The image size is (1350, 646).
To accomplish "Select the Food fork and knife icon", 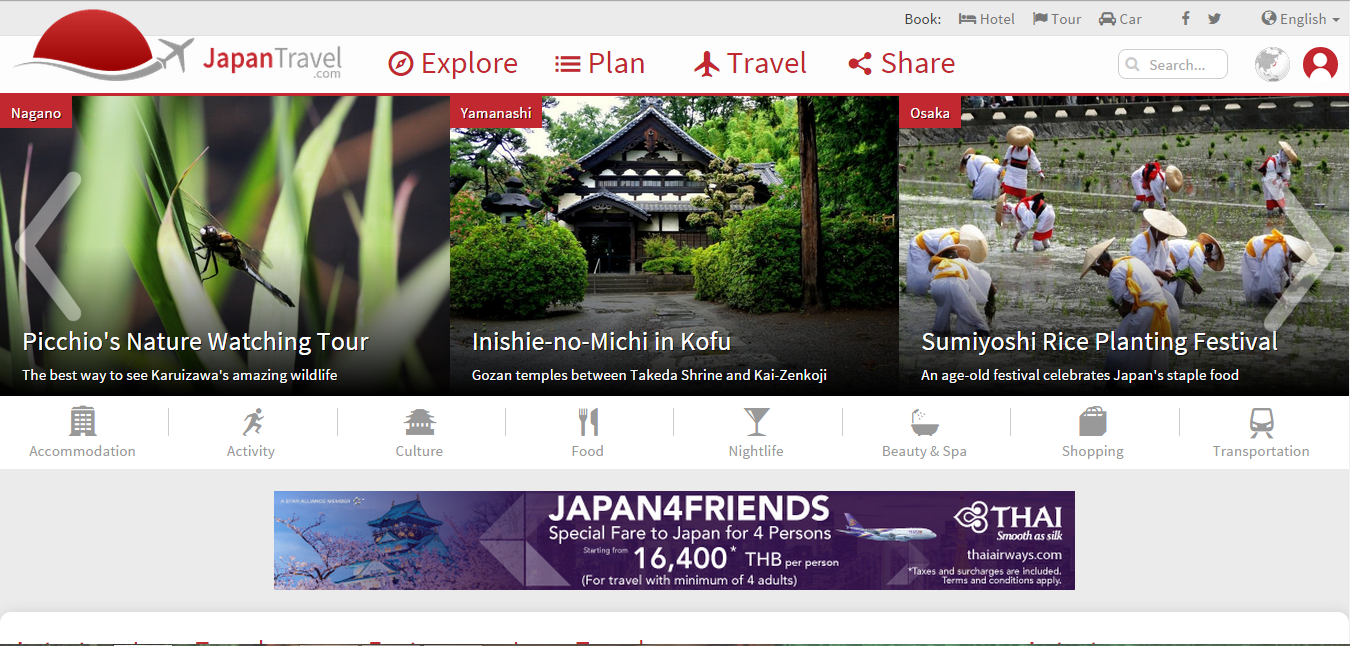I will [588, 422].
